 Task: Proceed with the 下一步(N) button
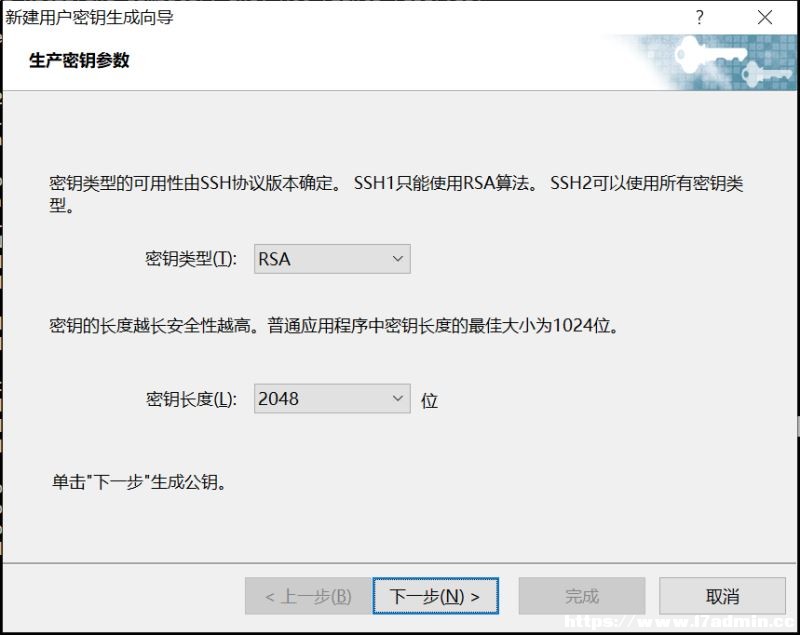[435, 596]
